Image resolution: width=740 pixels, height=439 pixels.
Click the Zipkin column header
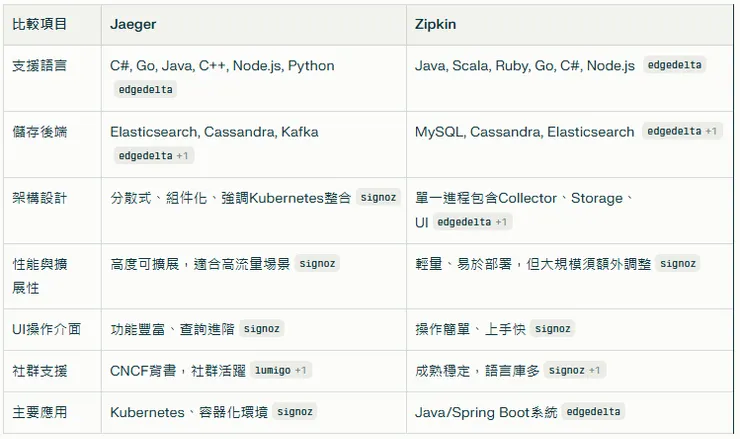[x=436, y=23]
